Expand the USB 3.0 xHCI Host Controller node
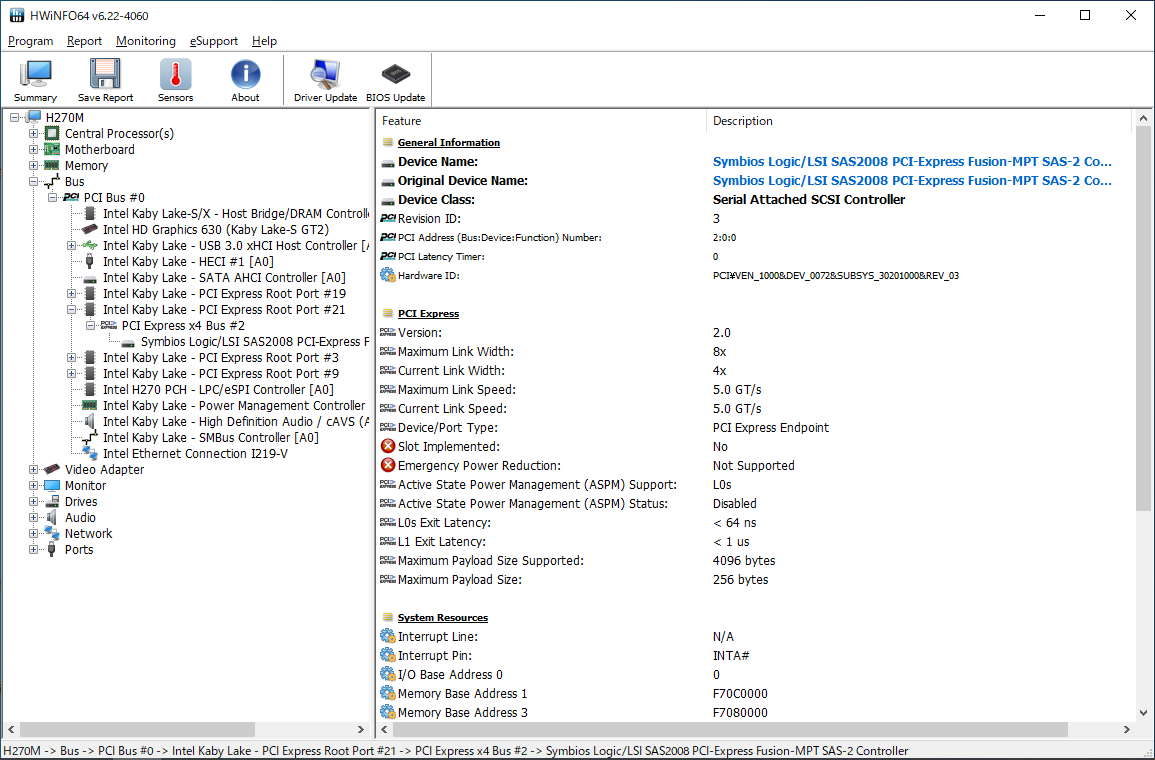Screen dimensions: 1155x760 71,245
